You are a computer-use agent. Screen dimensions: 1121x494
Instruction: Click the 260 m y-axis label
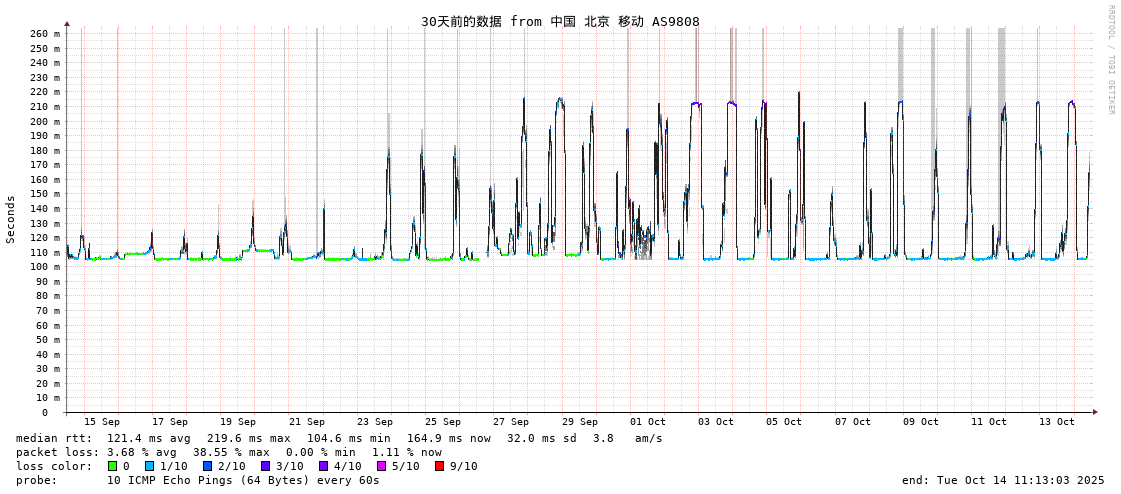pyautogui.click(x=45, y=34)
